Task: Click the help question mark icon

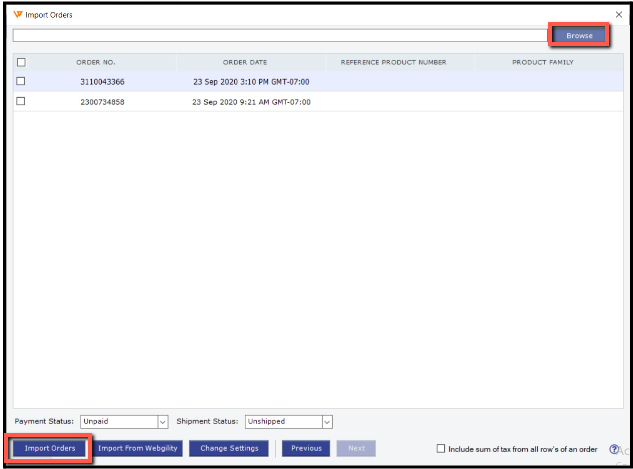Action: coord(614,449)
